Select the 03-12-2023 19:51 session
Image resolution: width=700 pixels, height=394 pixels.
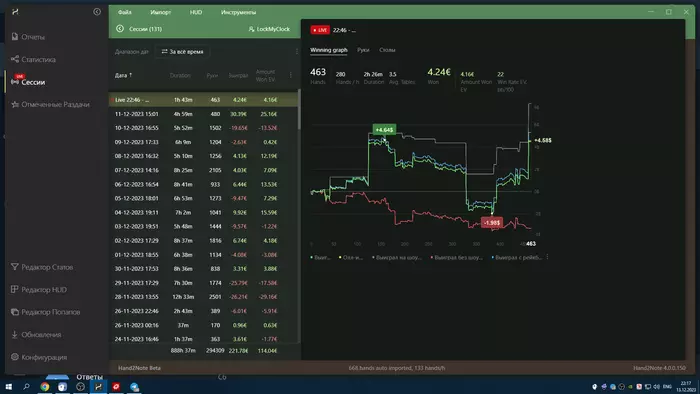point(203,226)
